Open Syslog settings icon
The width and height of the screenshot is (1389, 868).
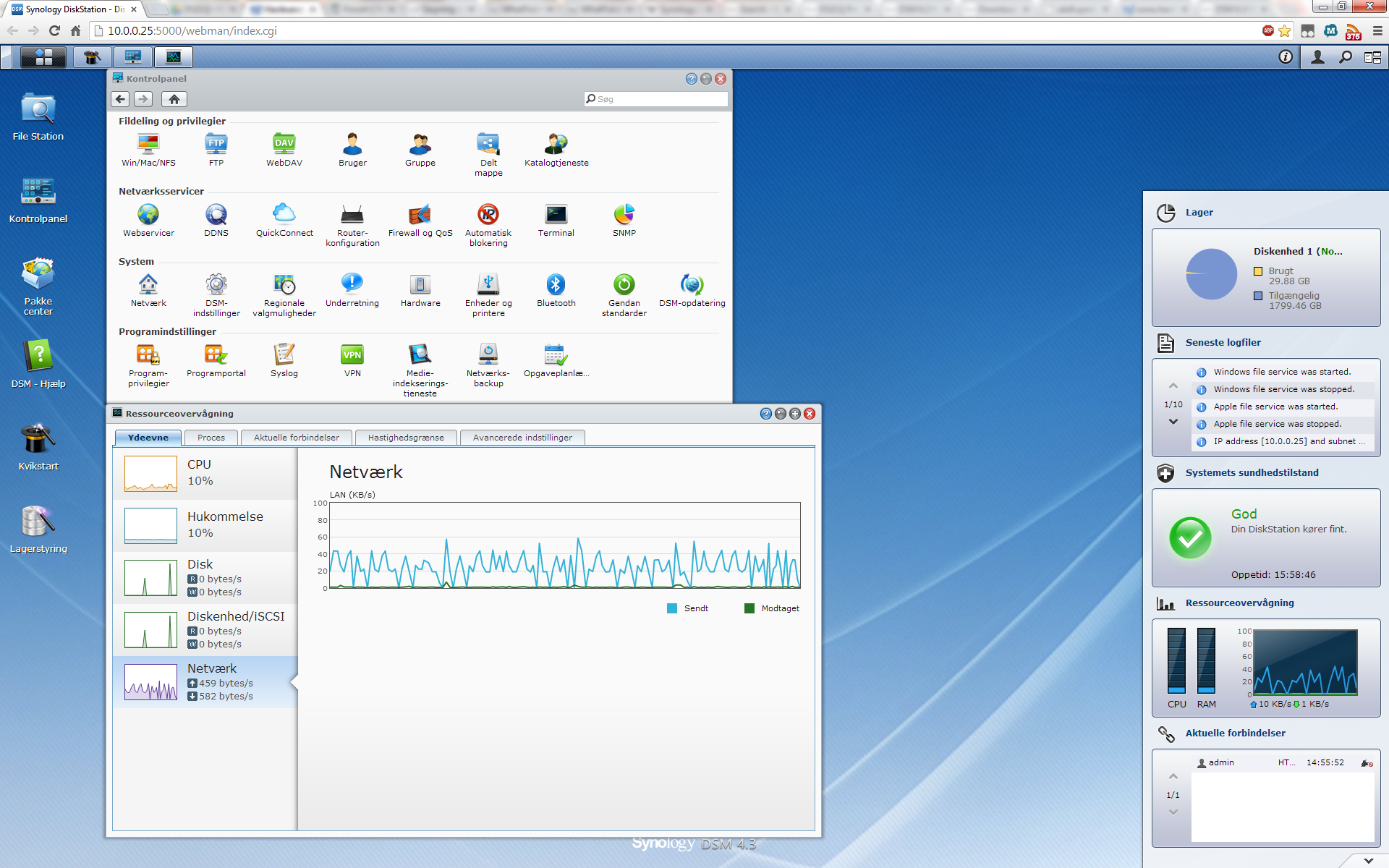tap(284, 360)
